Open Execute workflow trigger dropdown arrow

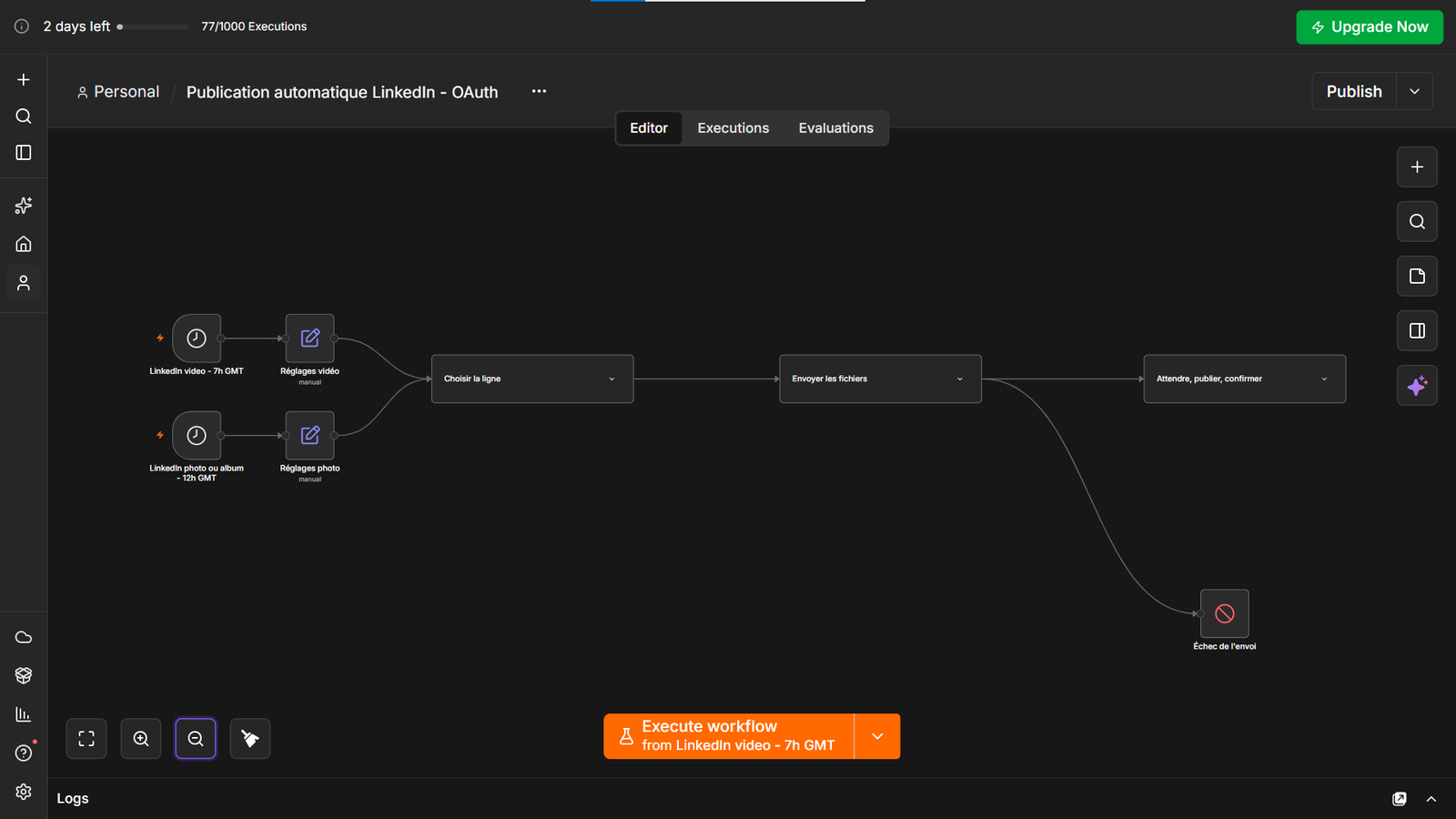click(x=877, y=736)
